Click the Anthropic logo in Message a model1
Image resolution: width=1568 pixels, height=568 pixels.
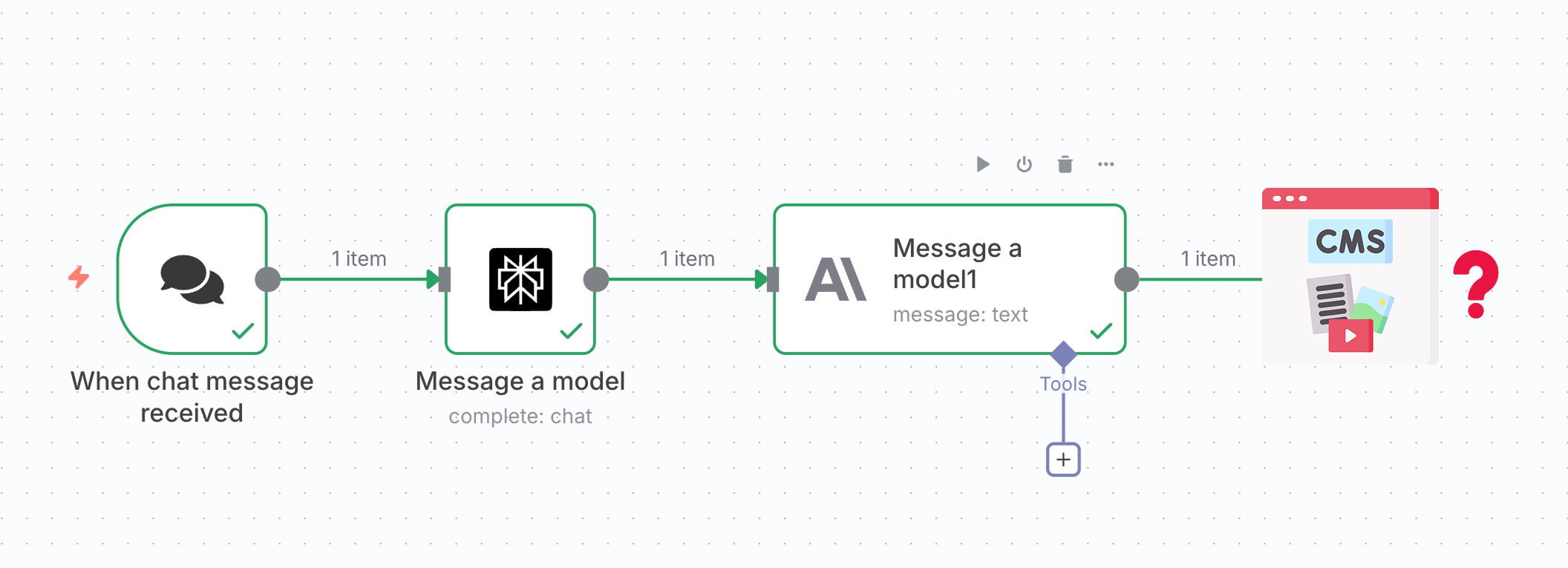[x=835, y=280]
